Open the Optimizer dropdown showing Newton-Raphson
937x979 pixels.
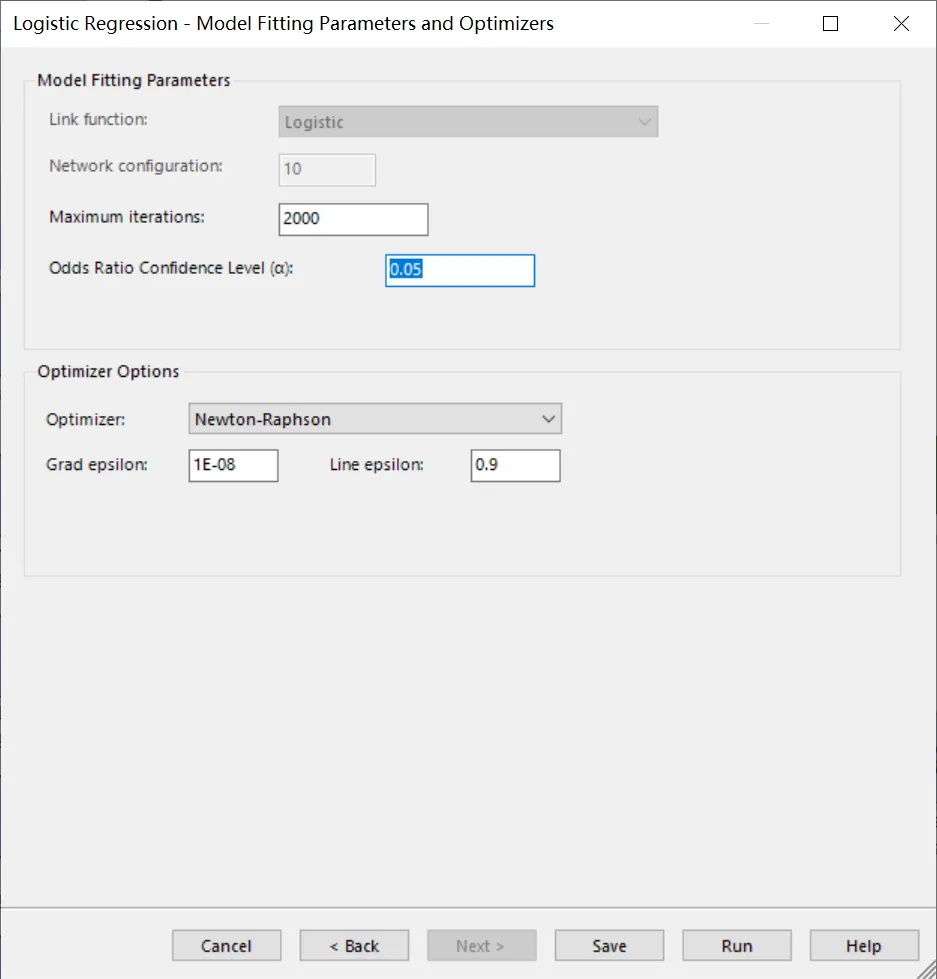[375, 419]
